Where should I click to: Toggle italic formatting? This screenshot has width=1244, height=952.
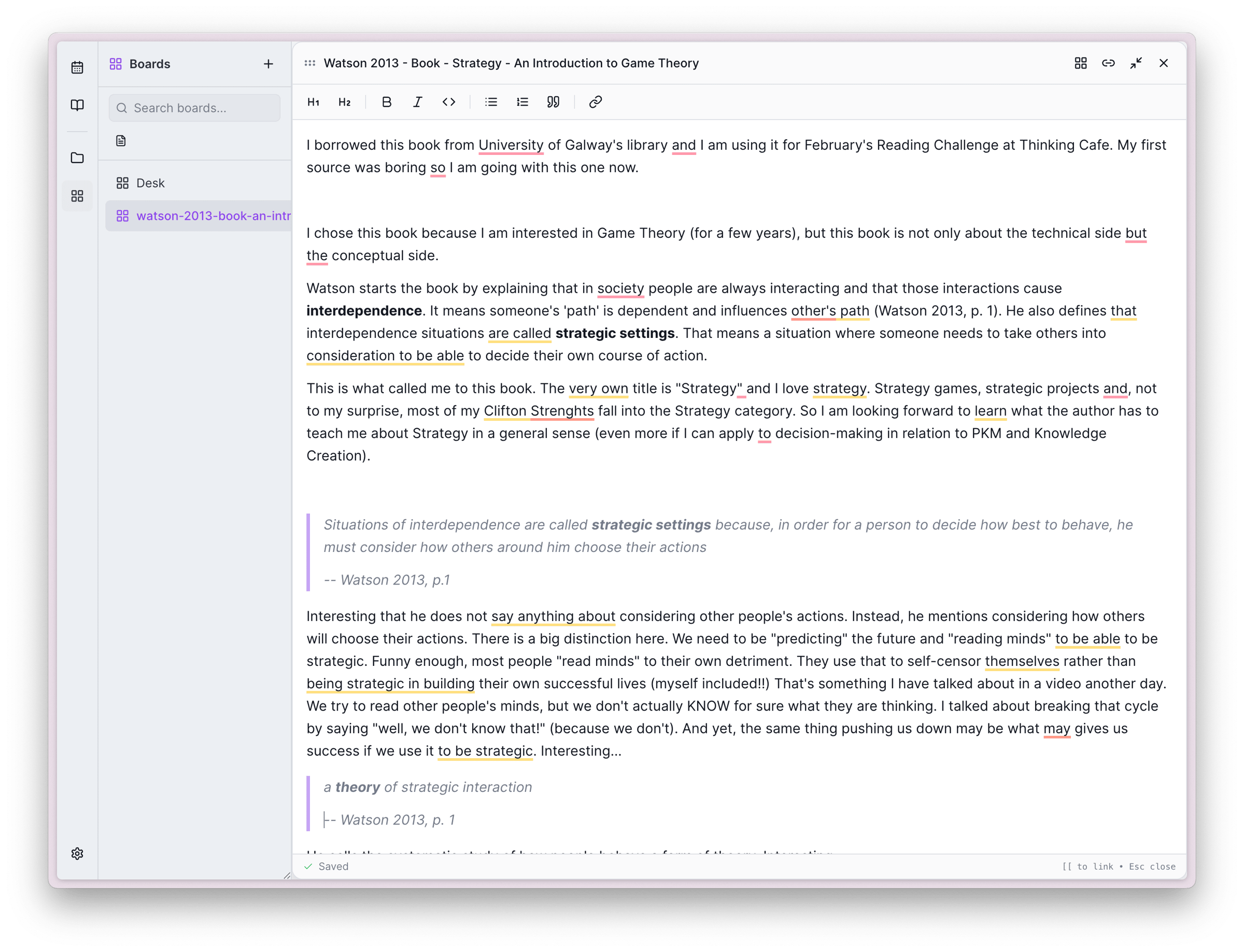pyautogui.click(x=418, y=102)
